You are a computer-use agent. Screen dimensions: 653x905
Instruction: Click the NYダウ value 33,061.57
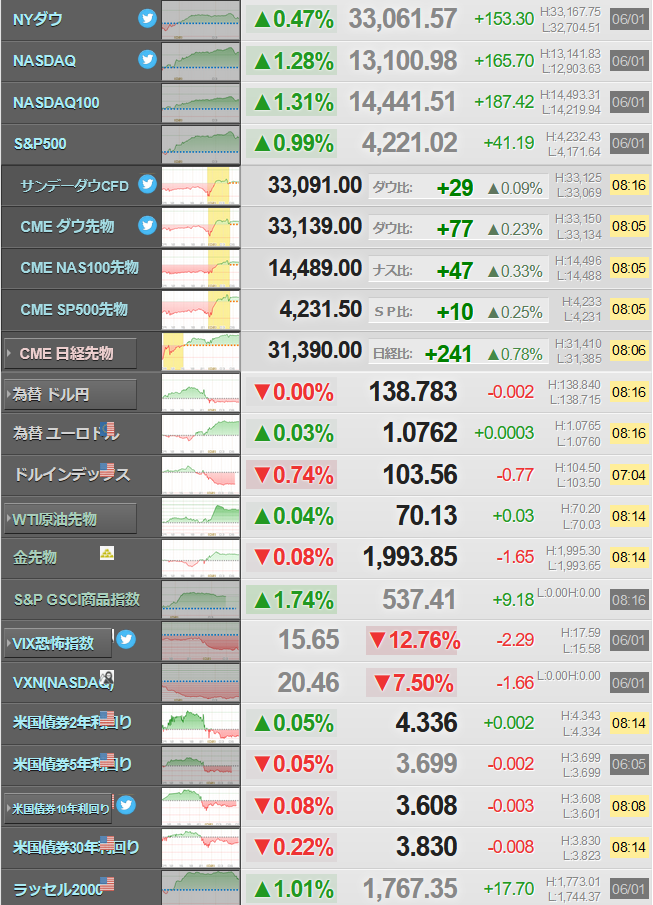pyautogui.click(x=402, y=20)
